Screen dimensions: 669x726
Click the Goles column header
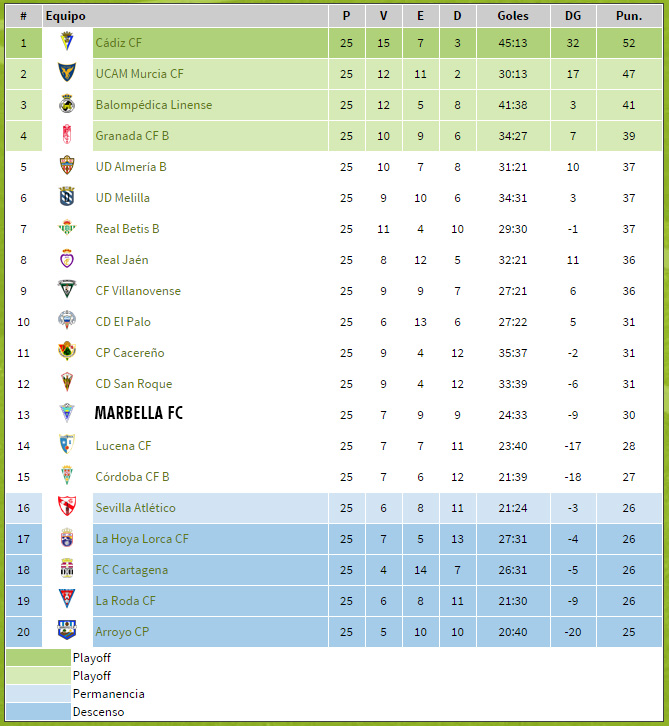point(513,16)
